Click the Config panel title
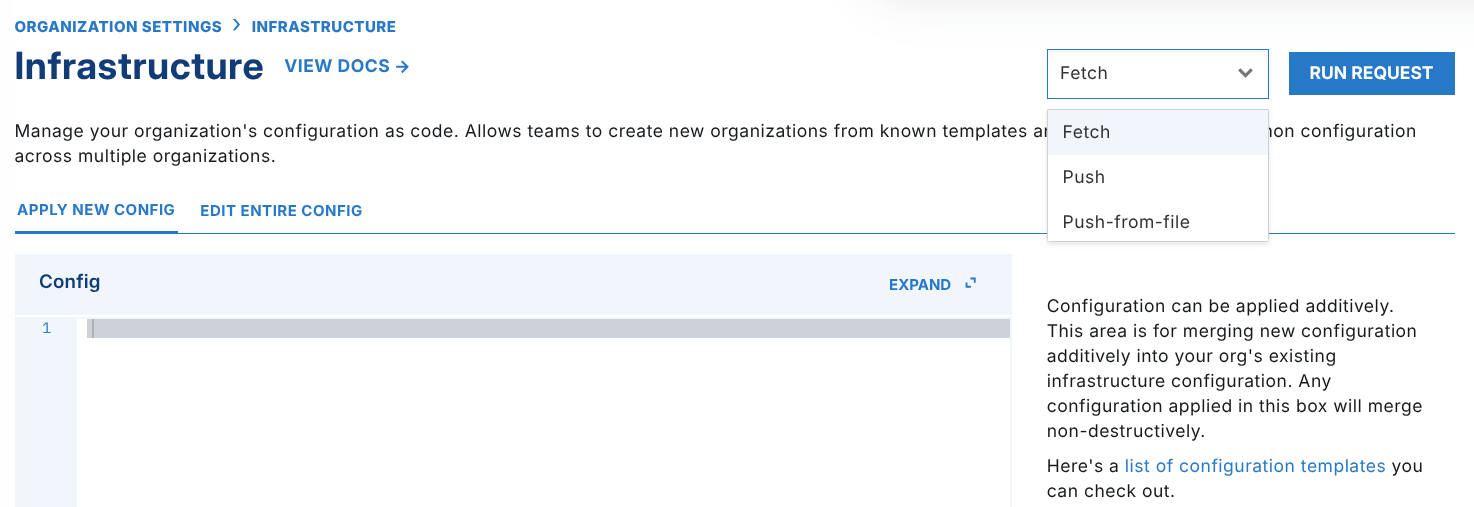1474x507 pixels. (x=70, y=282)
